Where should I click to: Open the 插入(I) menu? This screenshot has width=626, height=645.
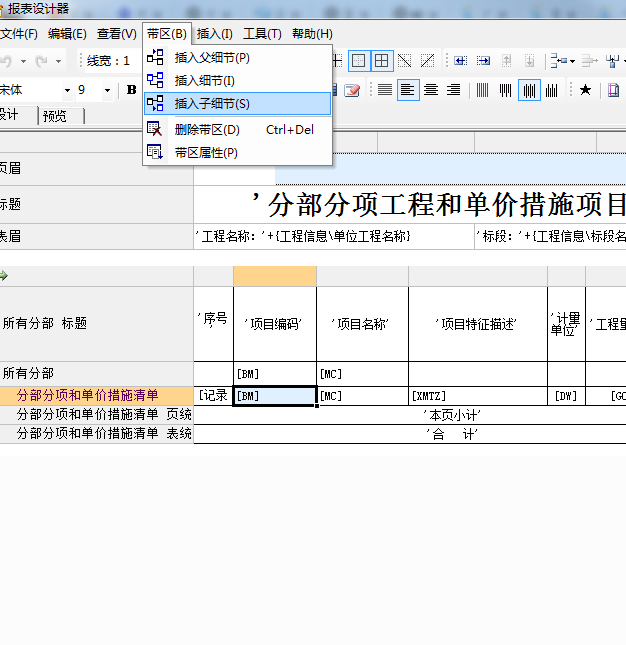(x=215, y=34)
